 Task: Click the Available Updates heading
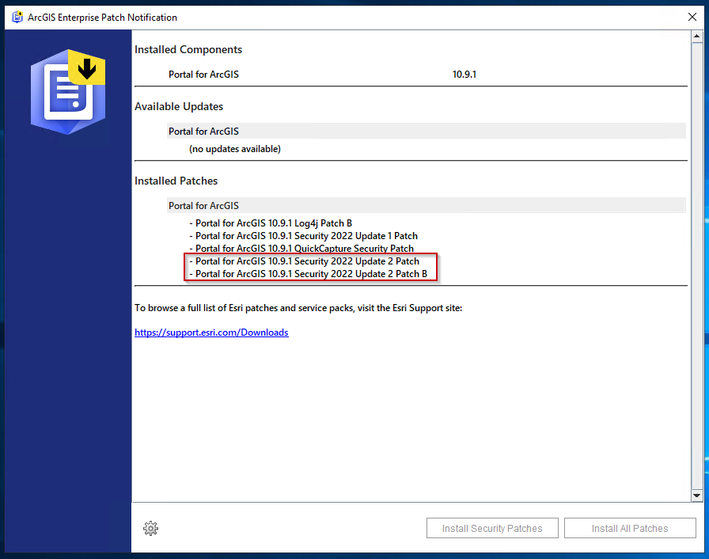179,106
